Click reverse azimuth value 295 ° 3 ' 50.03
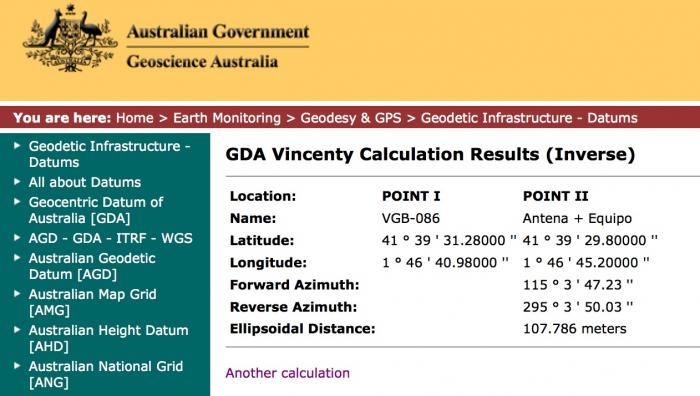The height and width of the screenshot is (396, 700). pos(578,307)
